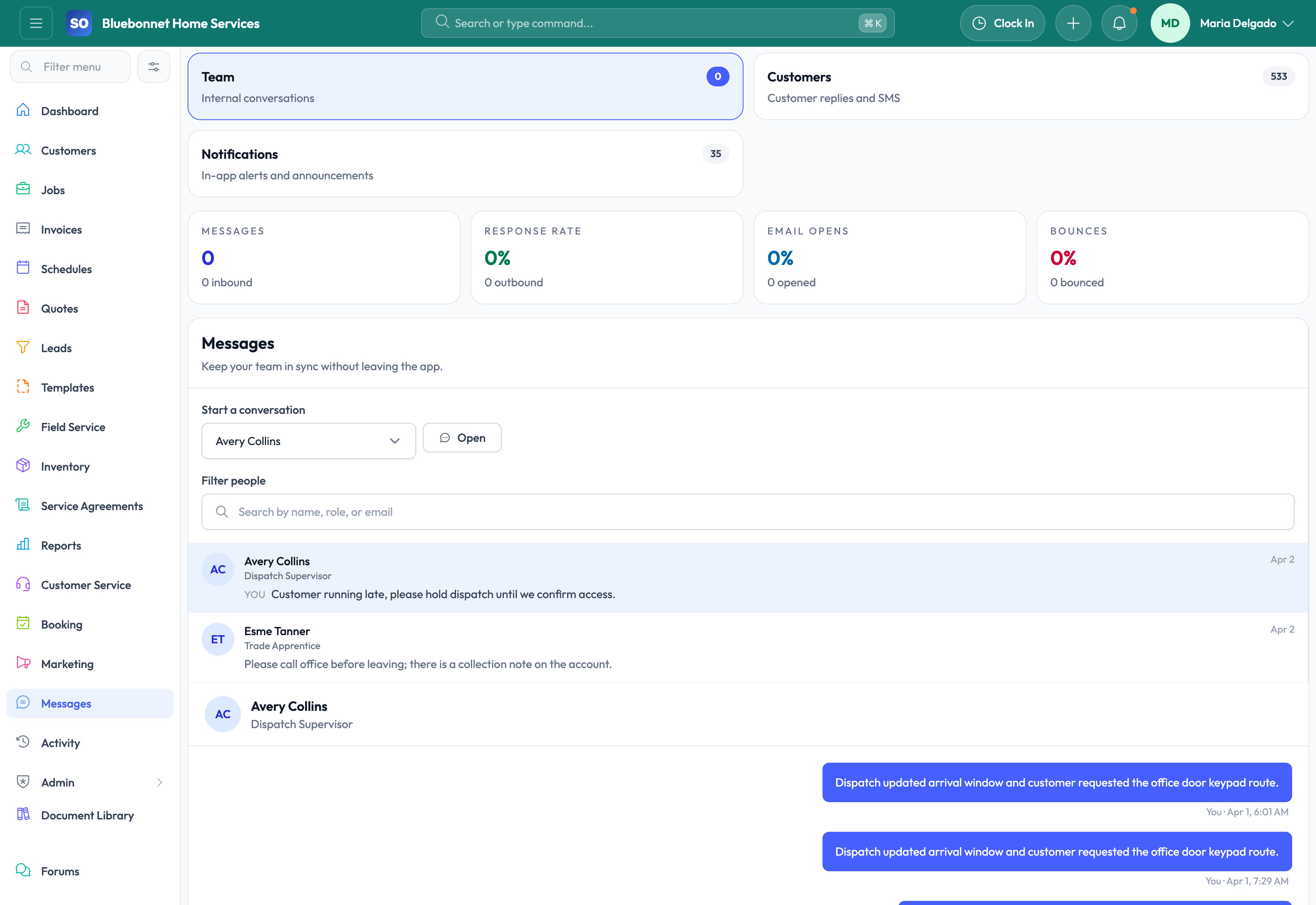Image resolution: width=1316 pixels, height=905 pixels.
Task: Click the quick-add plus icon
Action: tap(1073, 23)
